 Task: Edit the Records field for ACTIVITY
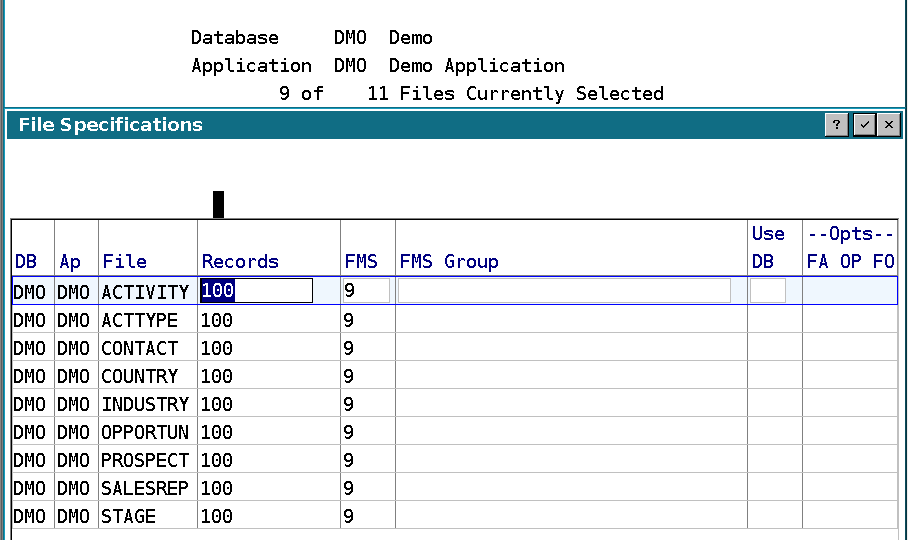click(256, 291)
